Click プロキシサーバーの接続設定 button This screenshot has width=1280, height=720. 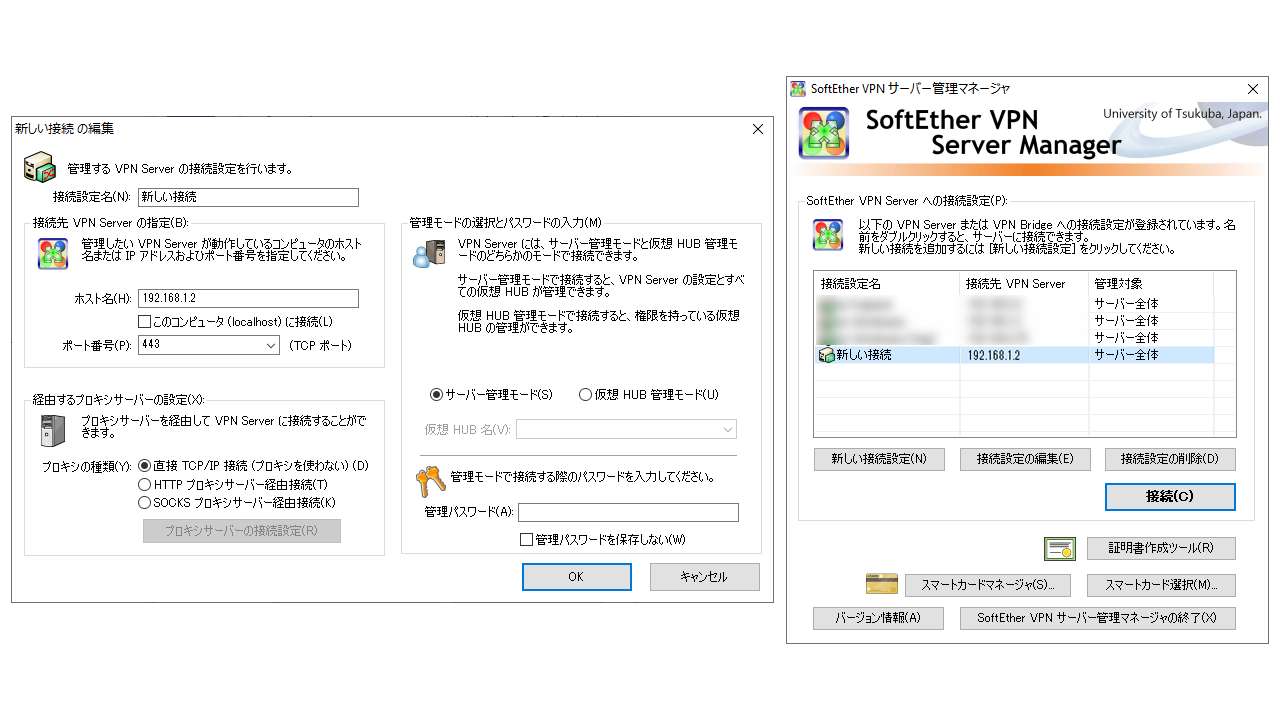pyautogui.click(x=242, y=531)
